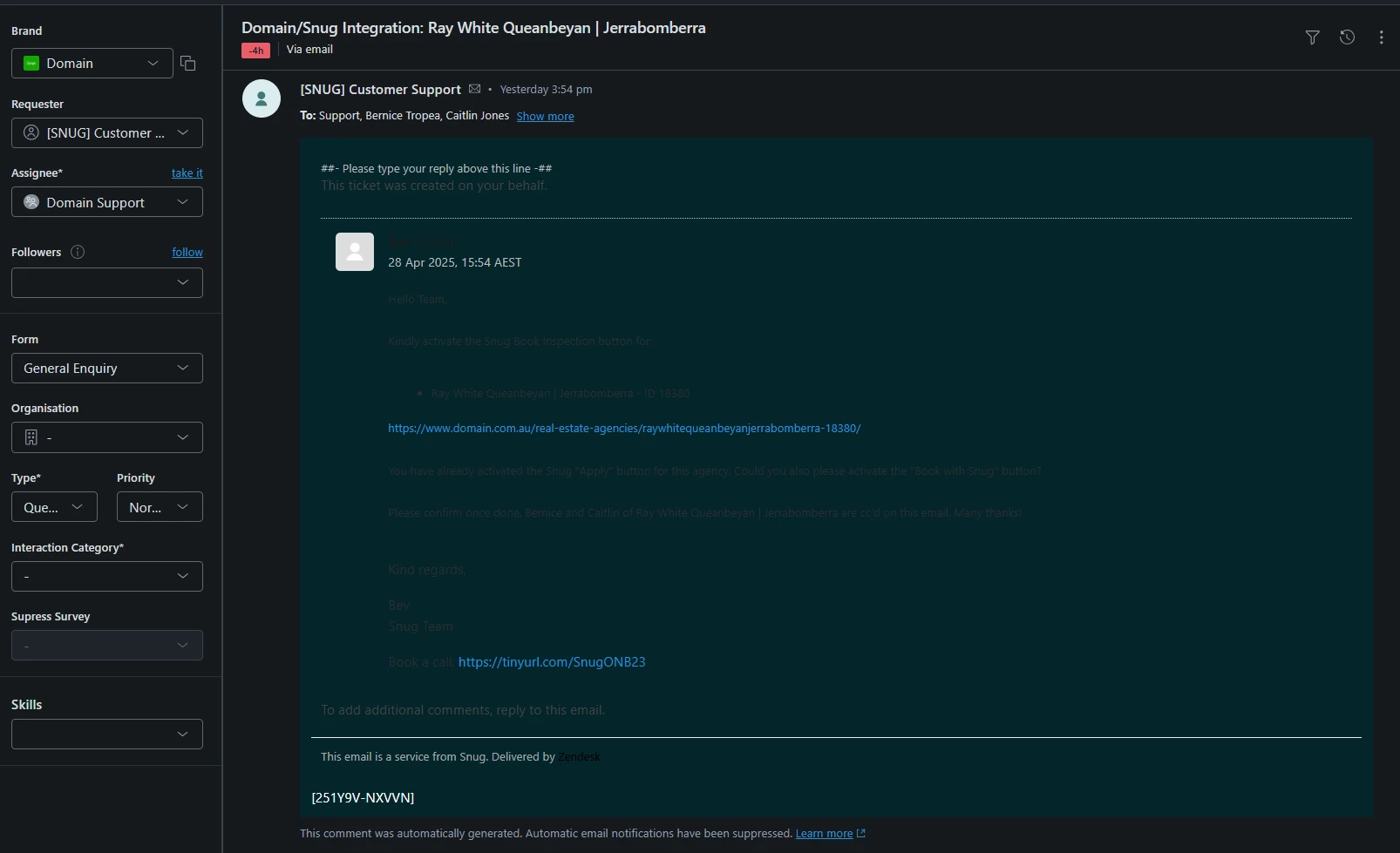Click the email envelope icon next to sender

click(474, 89)
